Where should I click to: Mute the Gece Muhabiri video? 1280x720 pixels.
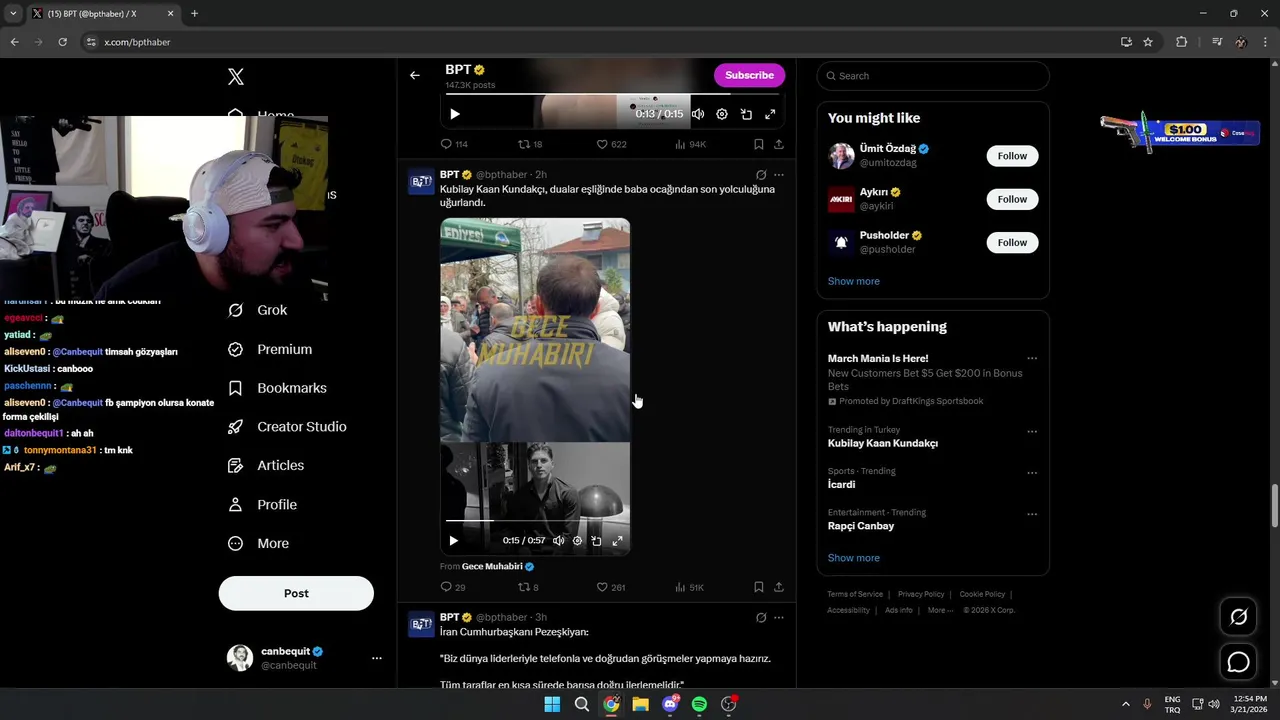[558, 540]
